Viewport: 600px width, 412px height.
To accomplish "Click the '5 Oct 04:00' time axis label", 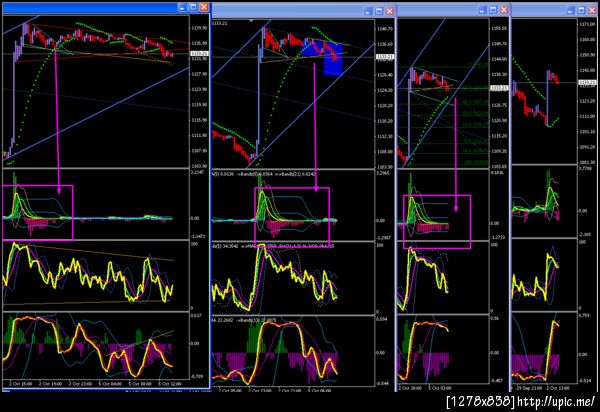I will [110, 383].
